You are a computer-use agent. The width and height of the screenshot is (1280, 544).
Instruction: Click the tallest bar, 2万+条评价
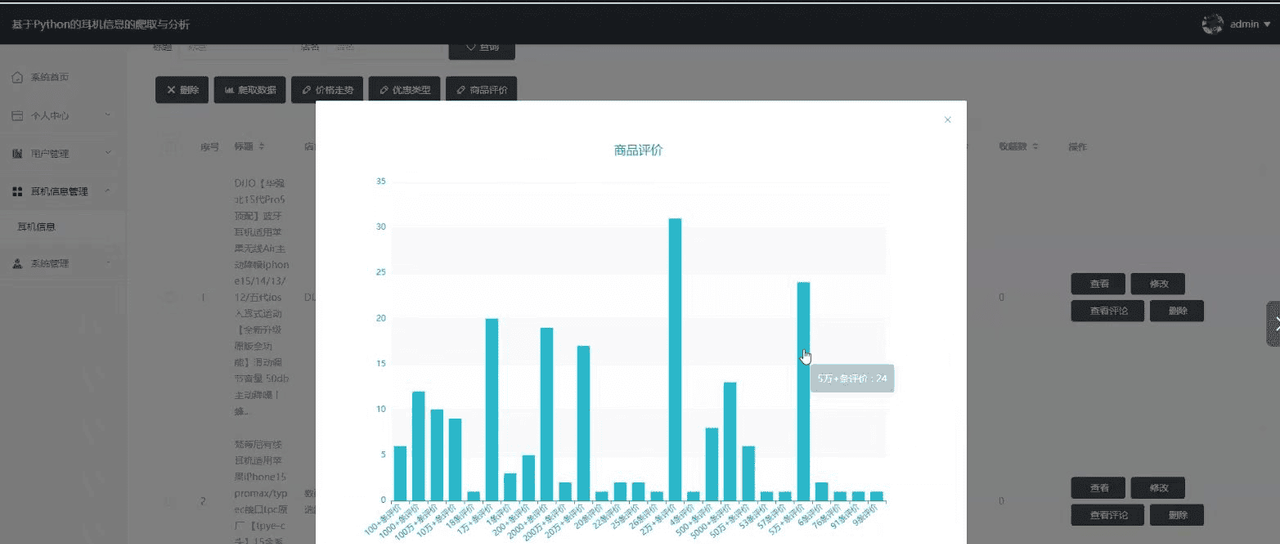(x=675, y=358)
